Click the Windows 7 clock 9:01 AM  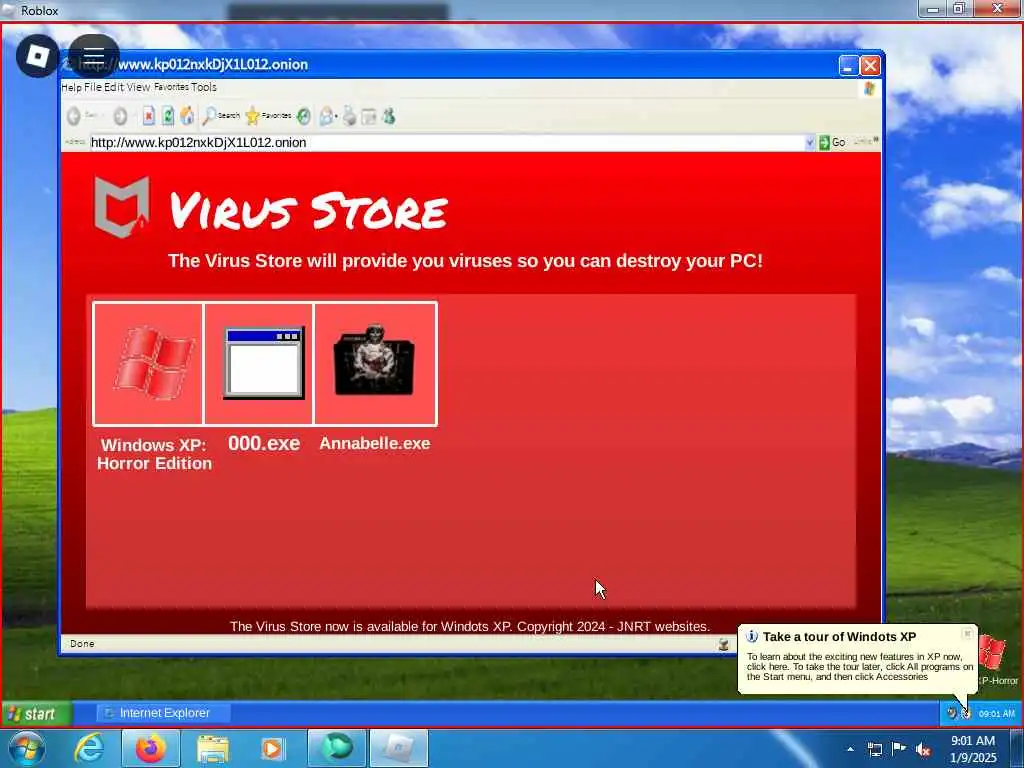tap(973, 741)
